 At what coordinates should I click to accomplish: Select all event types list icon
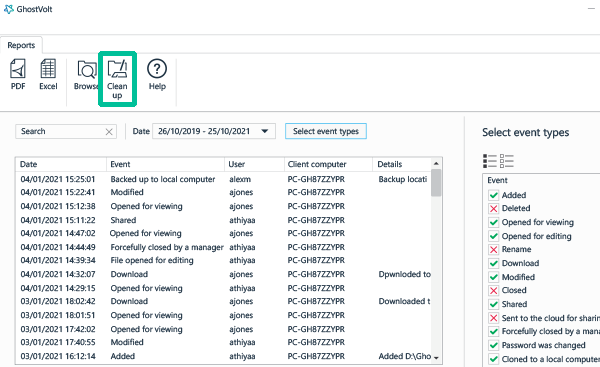click(489, 161)
